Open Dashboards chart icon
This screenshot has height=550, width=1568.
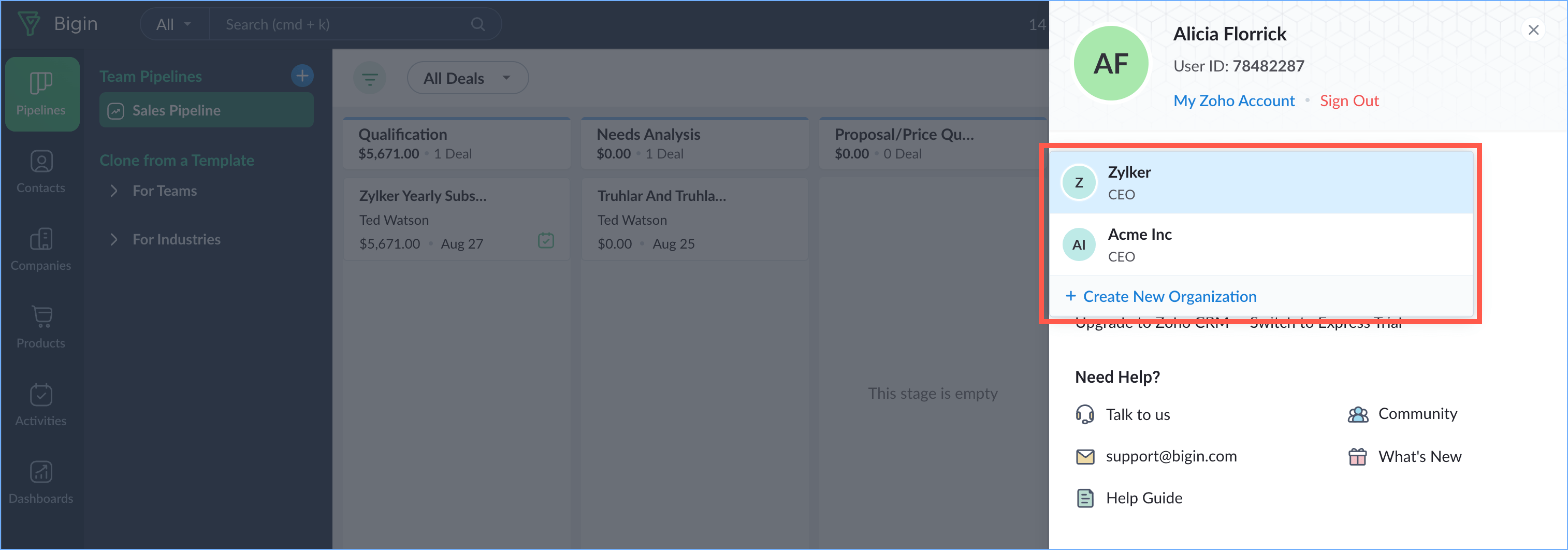coord(41,472)
